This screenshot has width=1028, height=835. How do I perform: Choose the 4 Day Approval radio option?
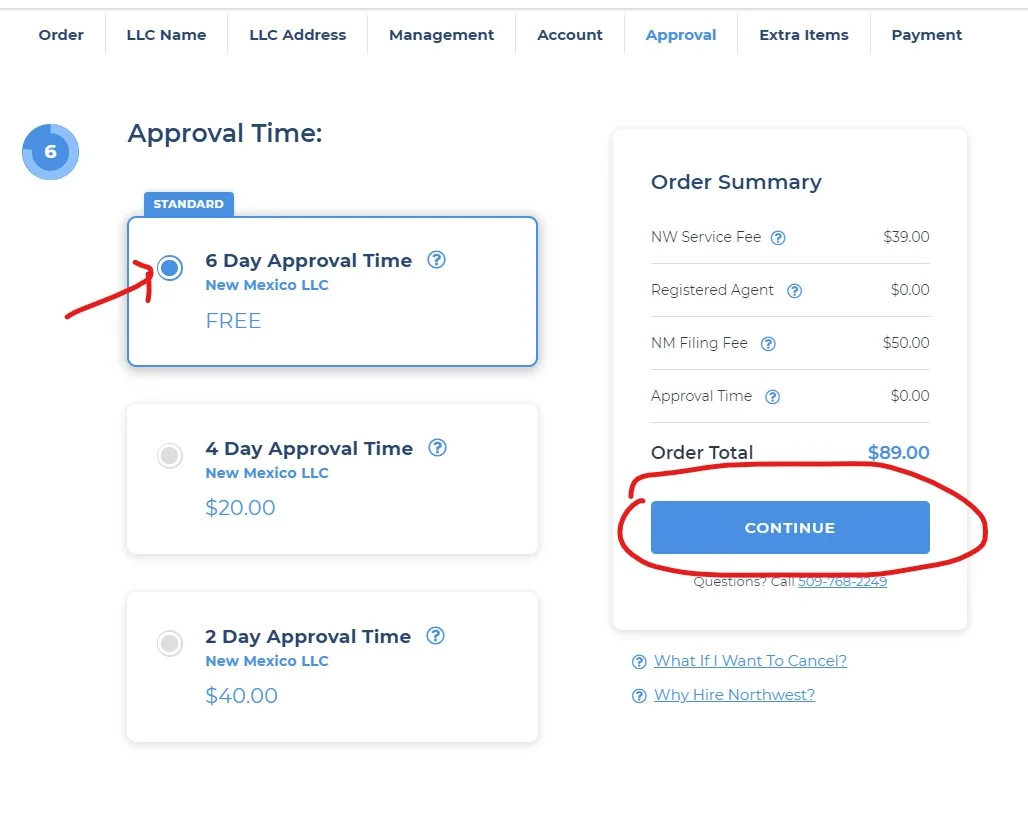pyautogui.click(x=170, y=456)
